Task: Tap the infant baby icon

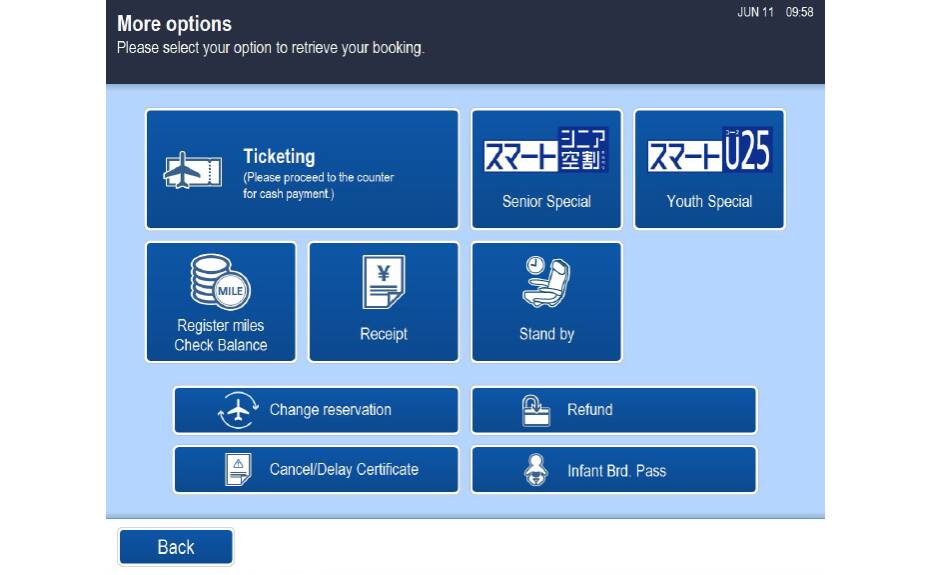Action: coord(536,470)
